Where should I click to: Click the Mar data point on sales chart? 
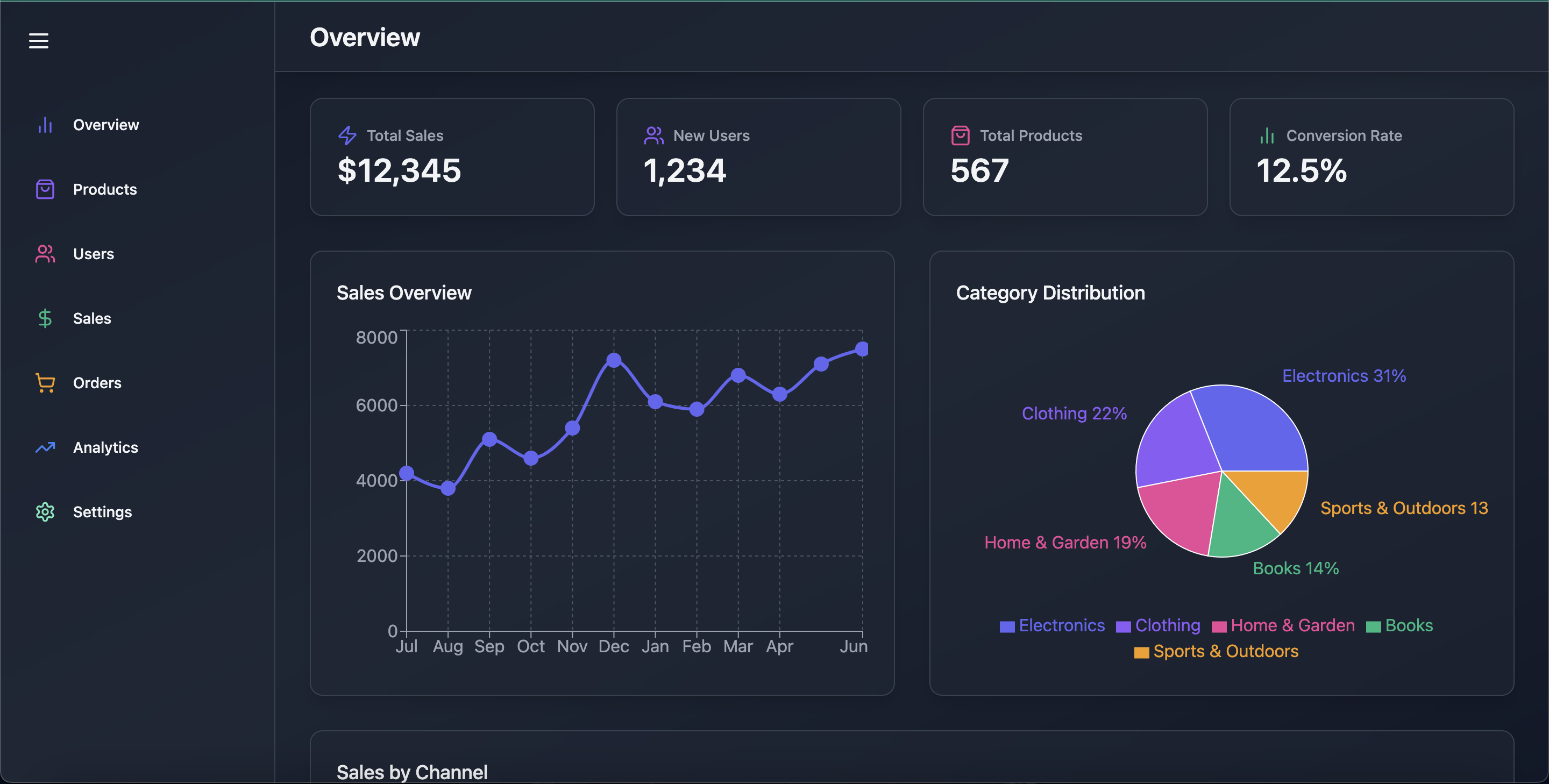coord(738,375)
